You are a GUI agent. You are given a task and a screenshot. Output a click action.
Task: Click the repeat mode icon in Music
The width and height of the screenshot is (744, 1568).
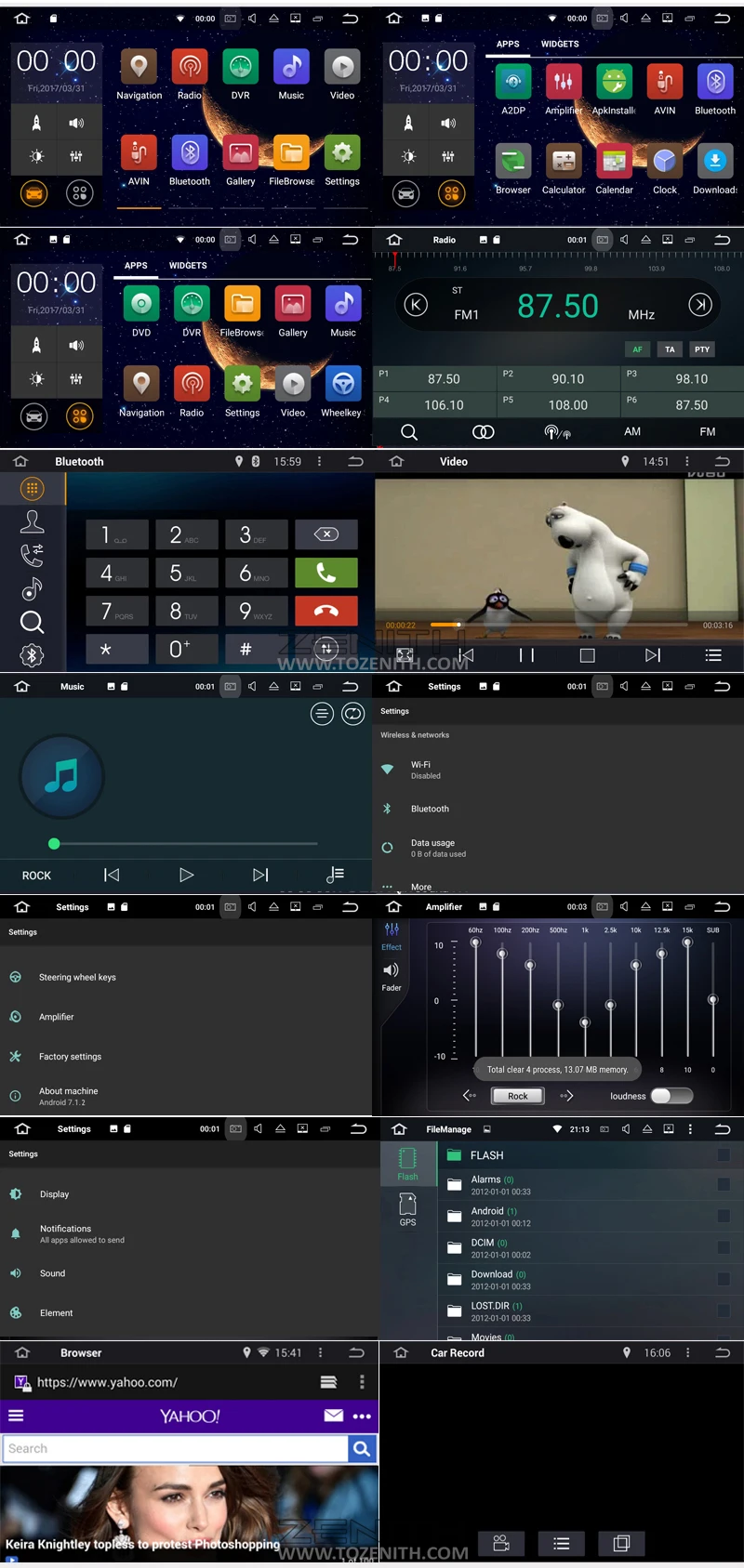353,714
